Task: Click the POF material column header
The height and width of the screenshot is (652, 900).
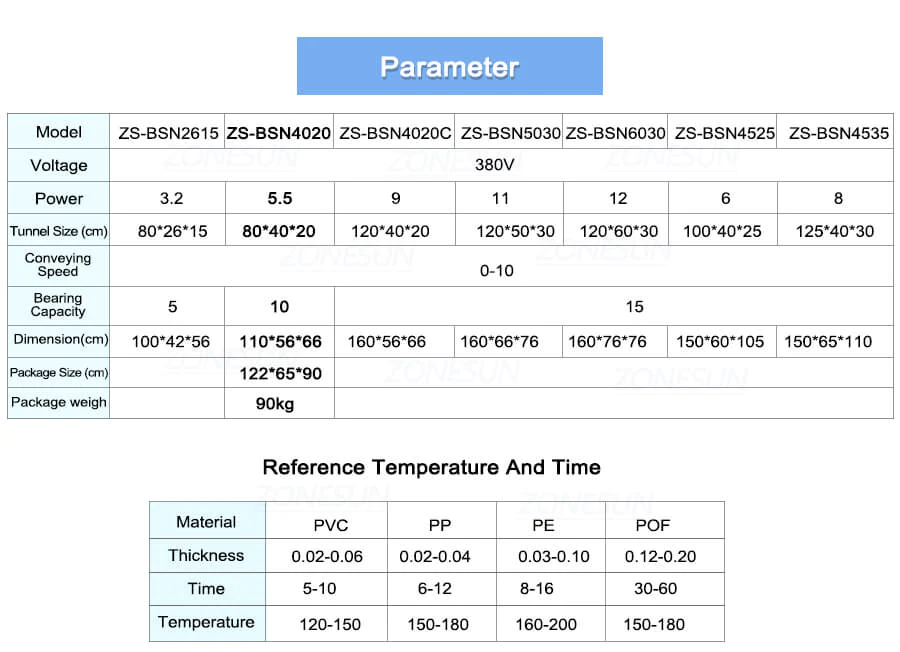Action: pos(652,525)
